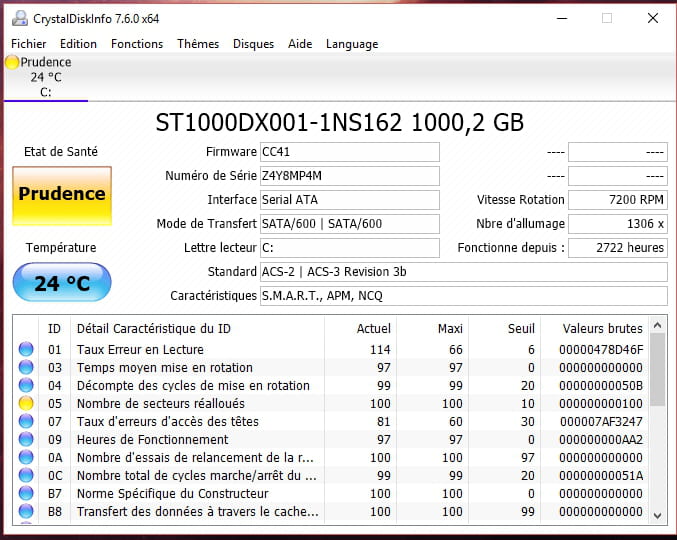Click blue status icon for attribute B7
The image size is (677, 540).
26,493
